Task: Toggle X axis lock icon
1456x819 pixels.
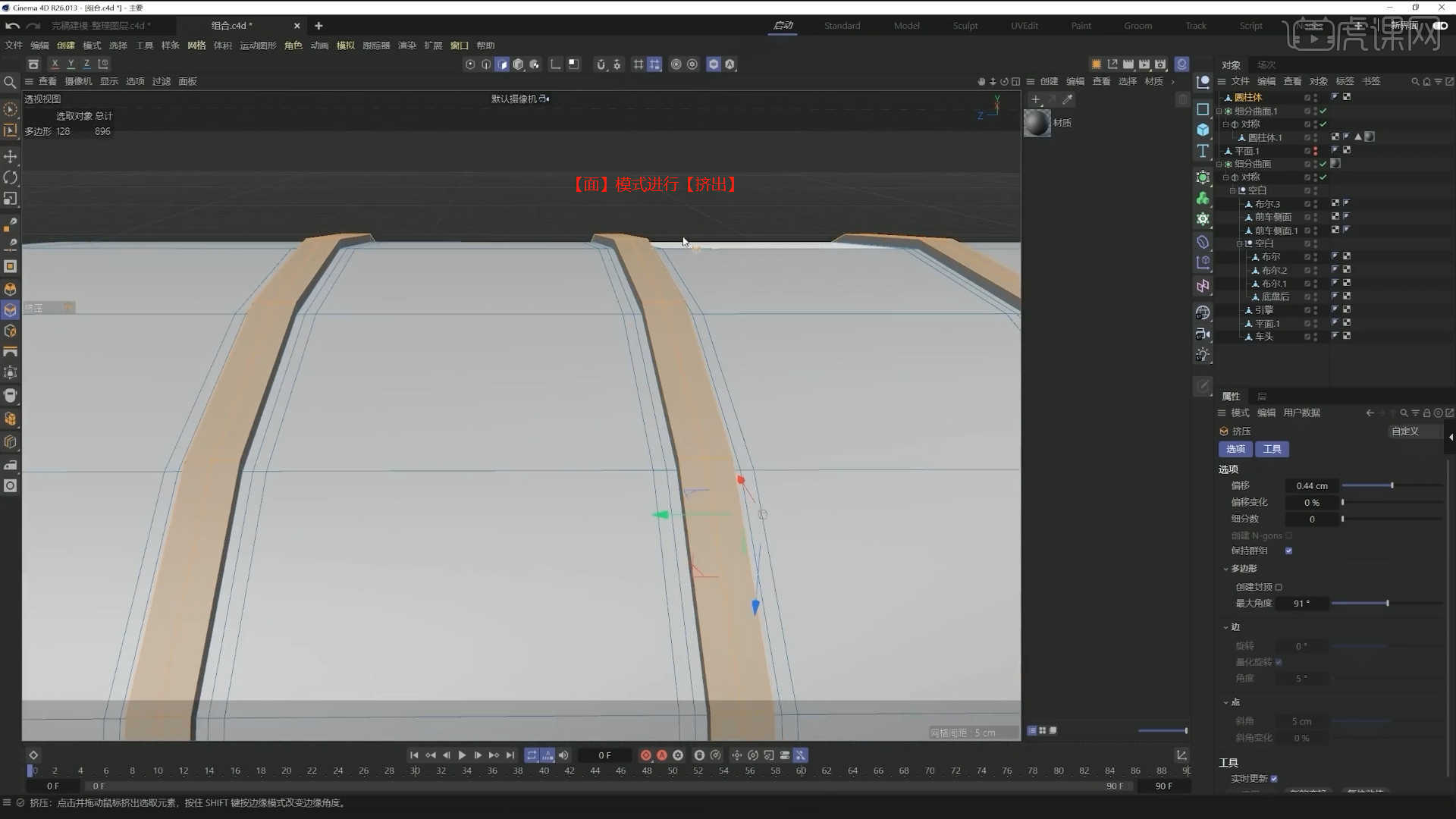Action: [55, 64]
